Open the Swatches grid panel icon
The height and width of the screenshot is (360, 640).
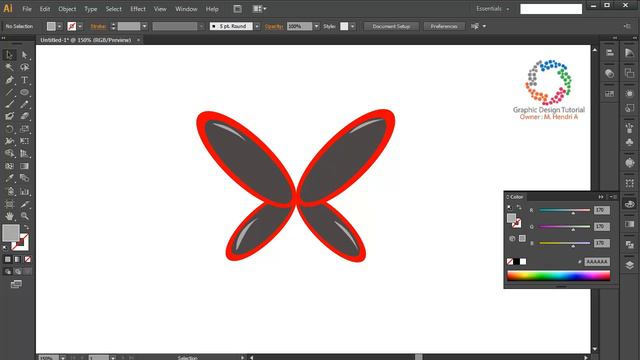pos(609,94)
